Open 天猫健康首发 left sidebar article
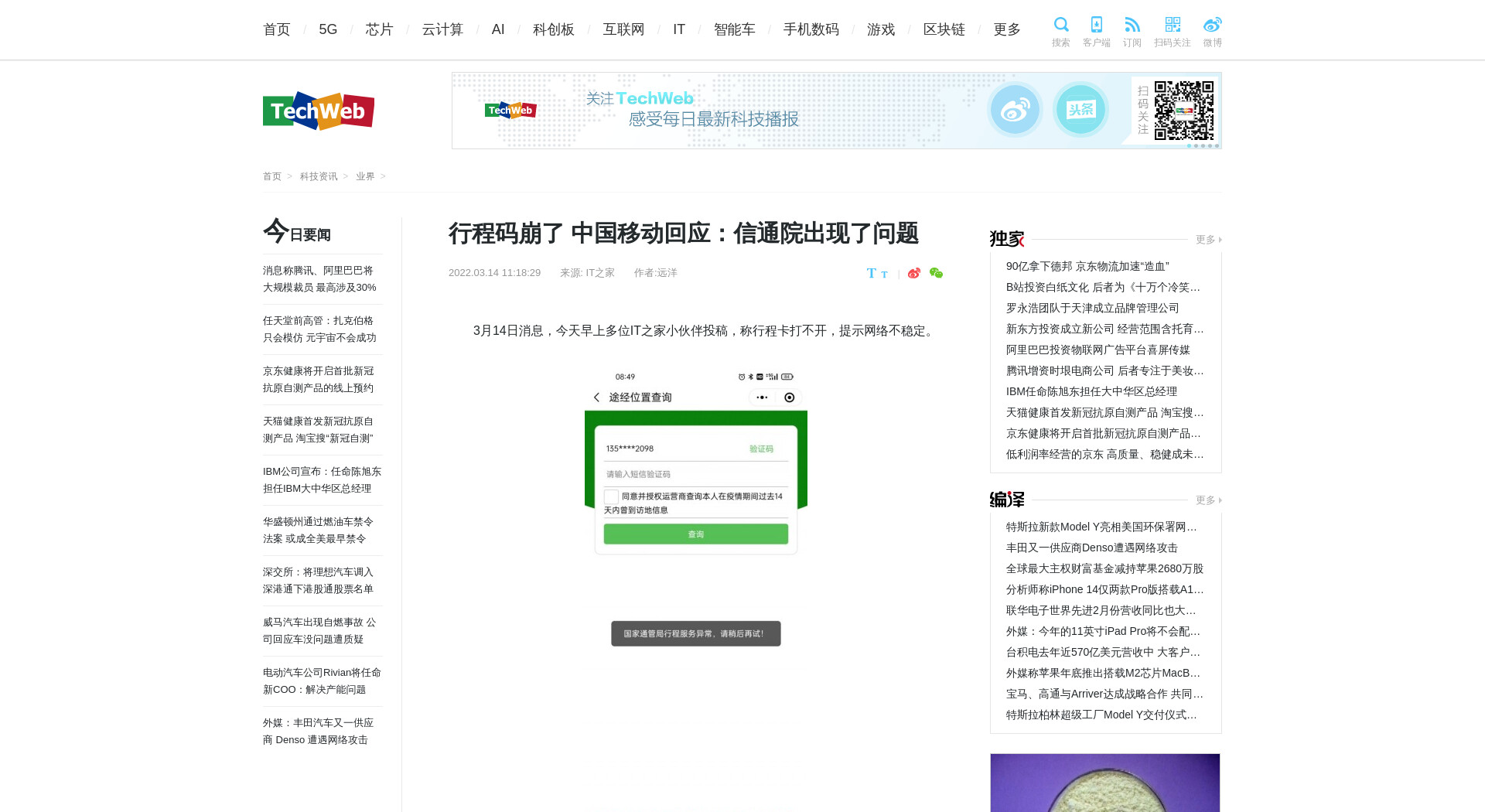Screen dimensions: 1485x812 click(x=319, y=430)
